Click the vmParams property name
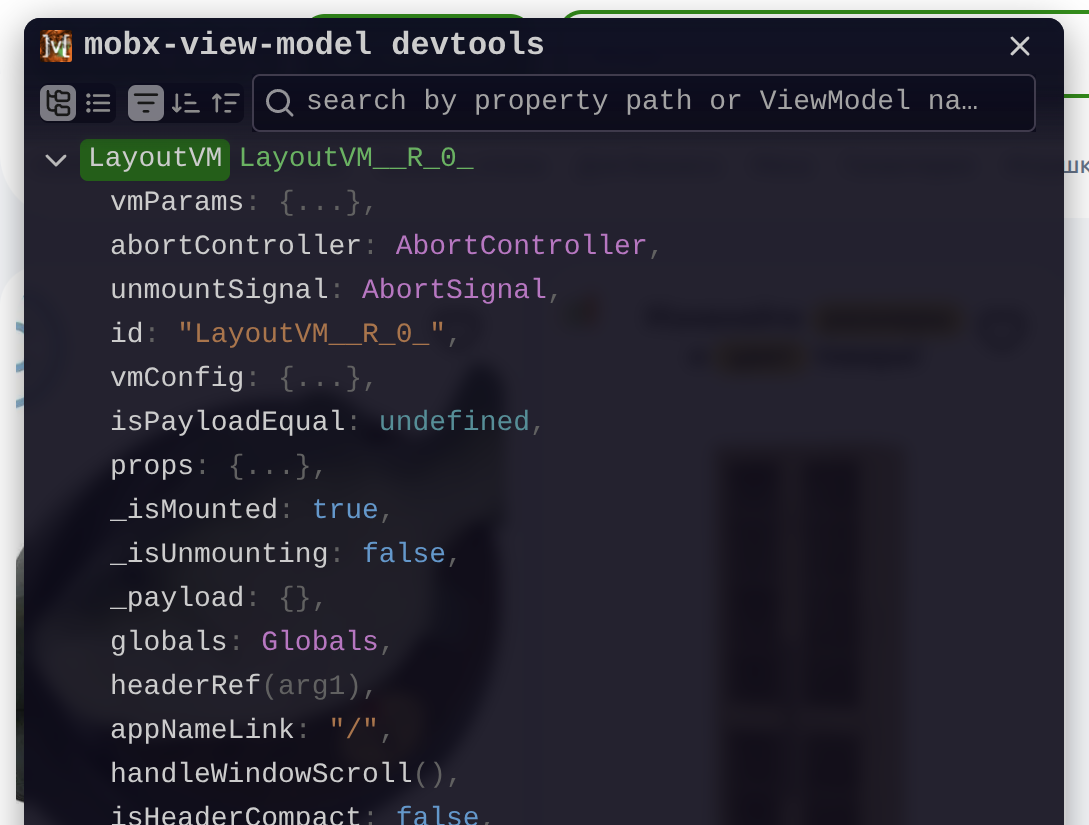 pos(177,202)
